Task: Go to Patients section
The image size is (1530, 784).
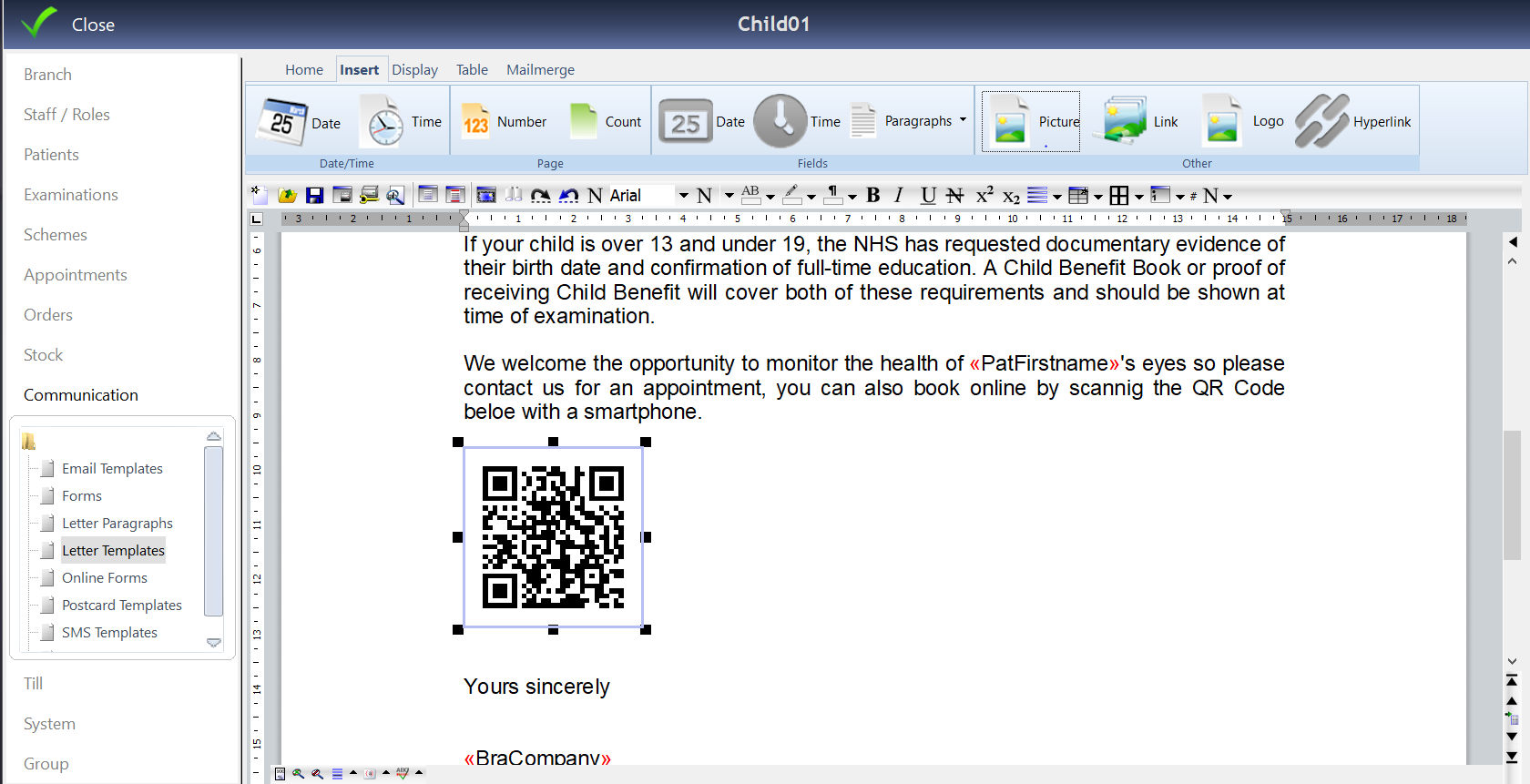Action: point(51,155)
